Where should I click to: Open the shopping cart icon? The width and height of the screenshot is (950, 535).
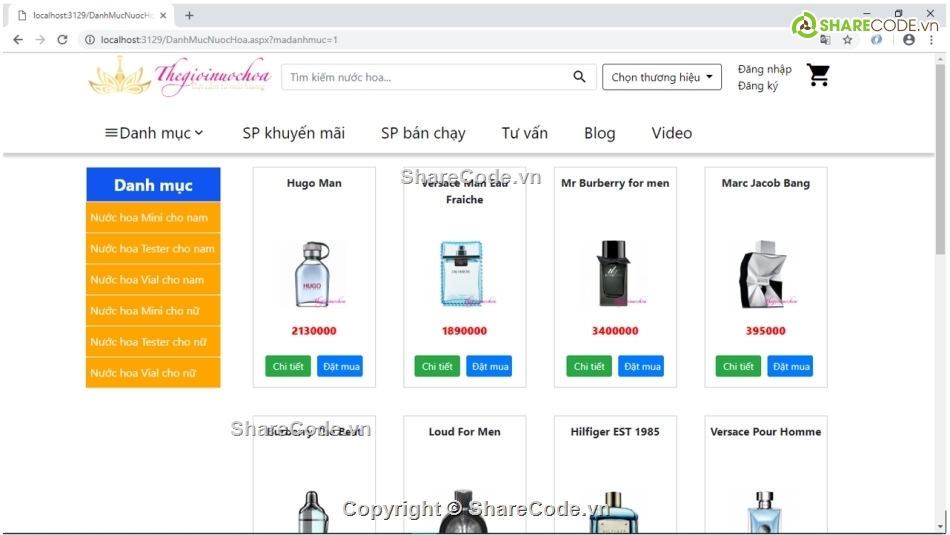tap(818, 75)
